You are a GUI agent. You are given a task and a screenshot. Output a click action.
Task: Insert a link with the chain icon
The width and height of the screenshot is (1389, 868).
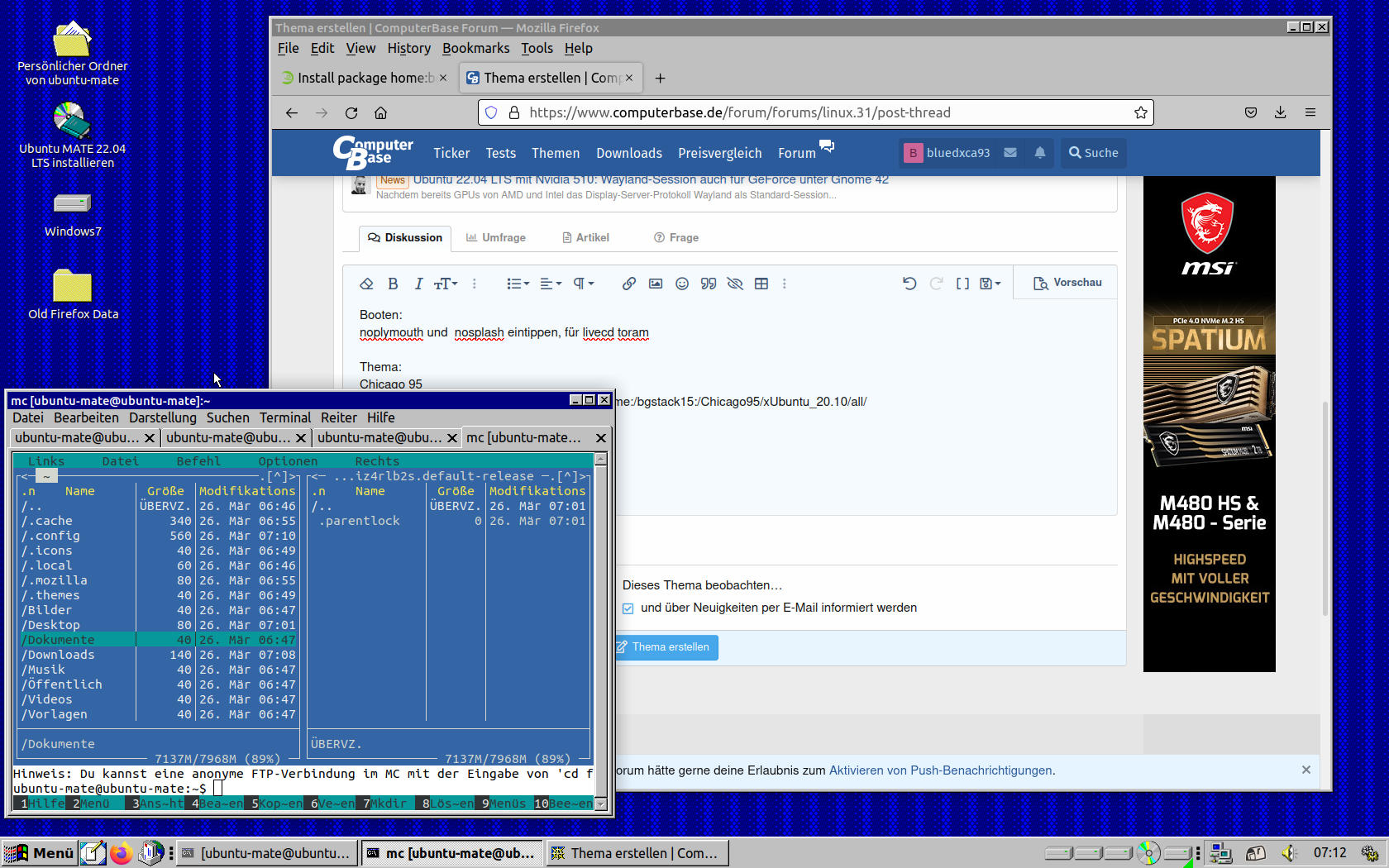click(629, 284)
